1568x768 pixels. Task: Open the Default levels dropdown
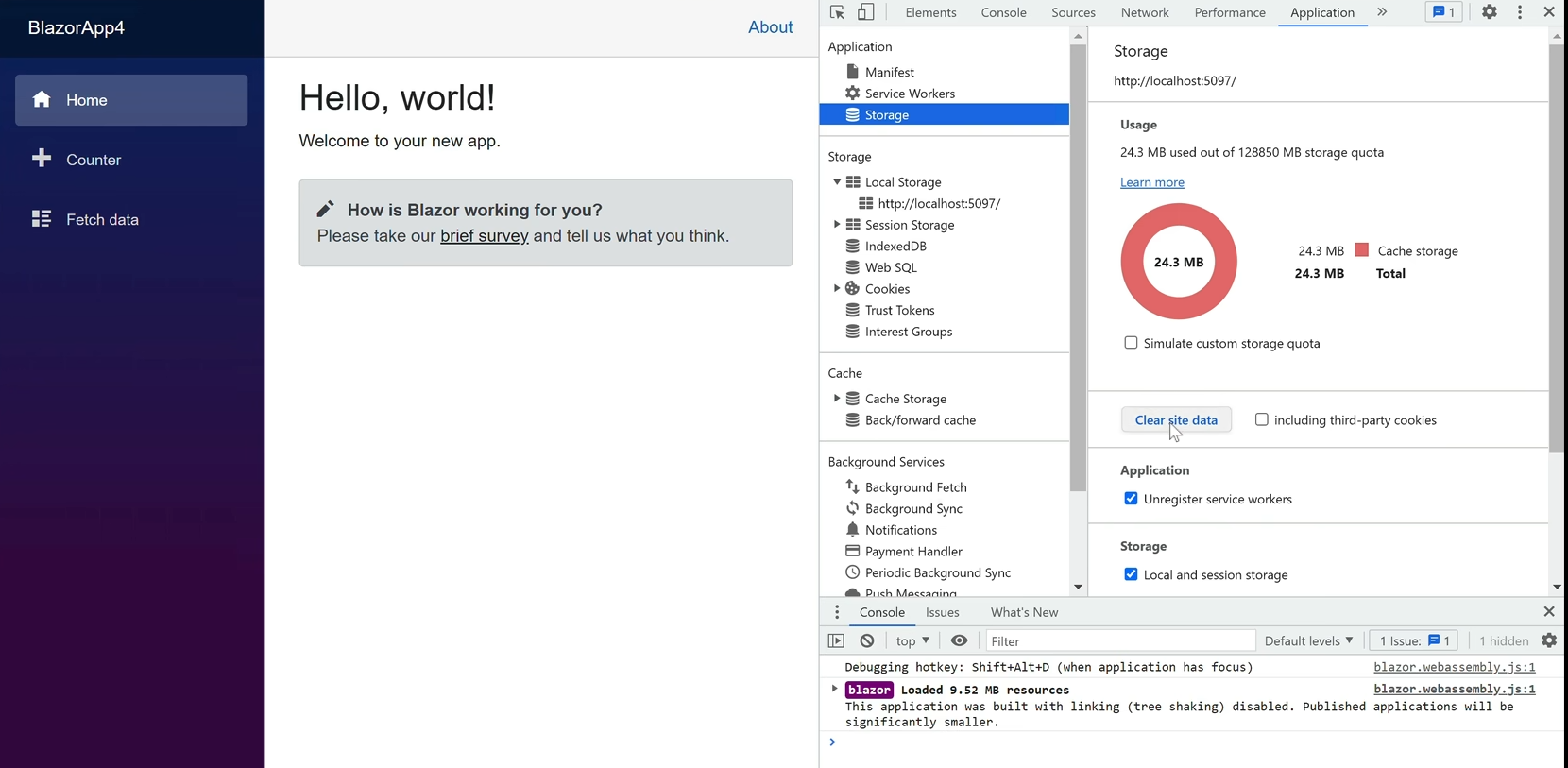click(x=1308, y=640)
